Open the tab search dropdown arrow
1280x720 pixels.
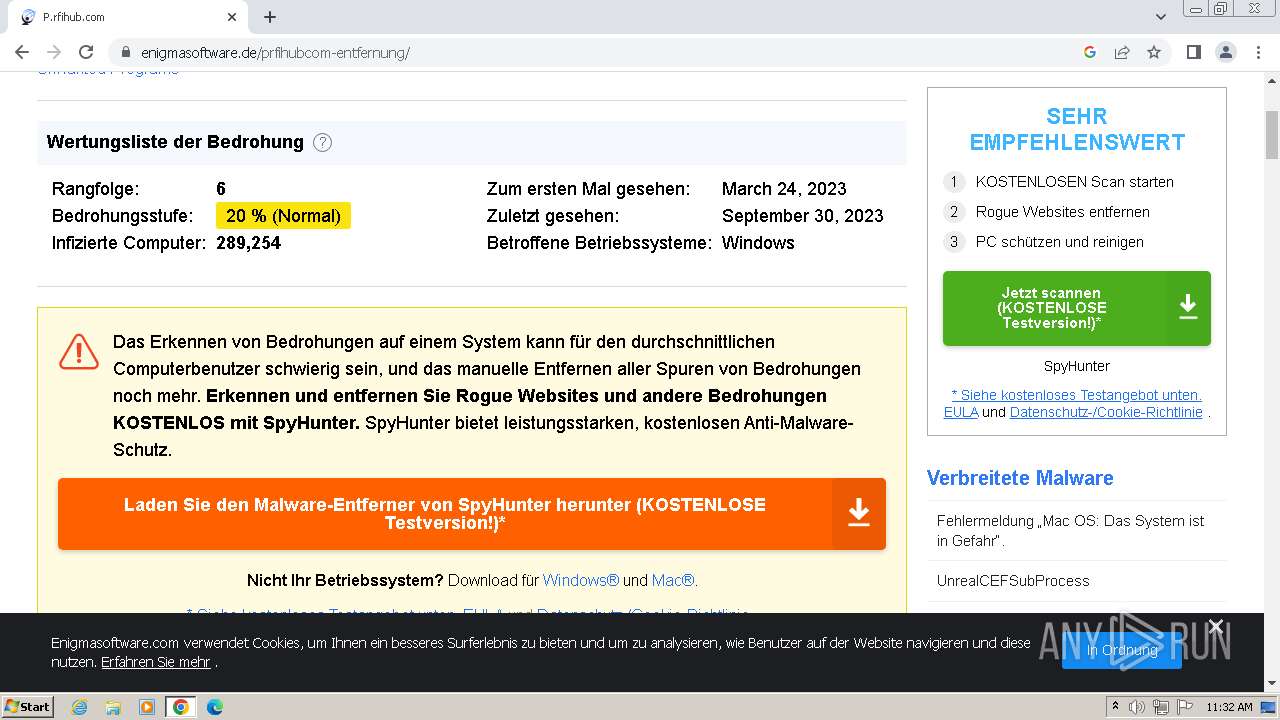point(1161,17)
